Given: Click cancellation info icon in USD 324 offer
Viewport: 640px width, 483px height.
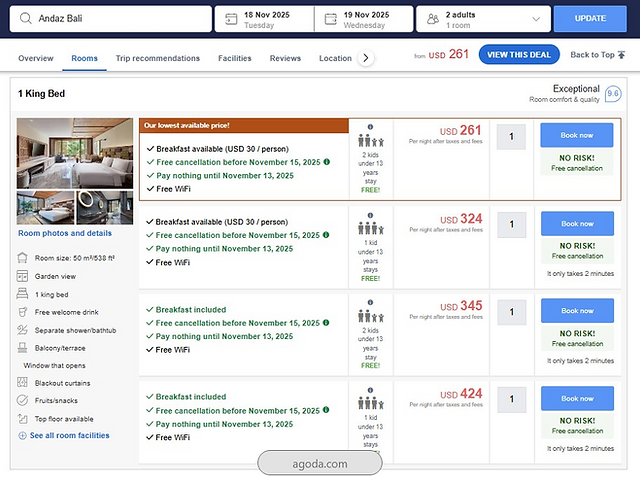Looking at the screenshot, I should [326, 235].
